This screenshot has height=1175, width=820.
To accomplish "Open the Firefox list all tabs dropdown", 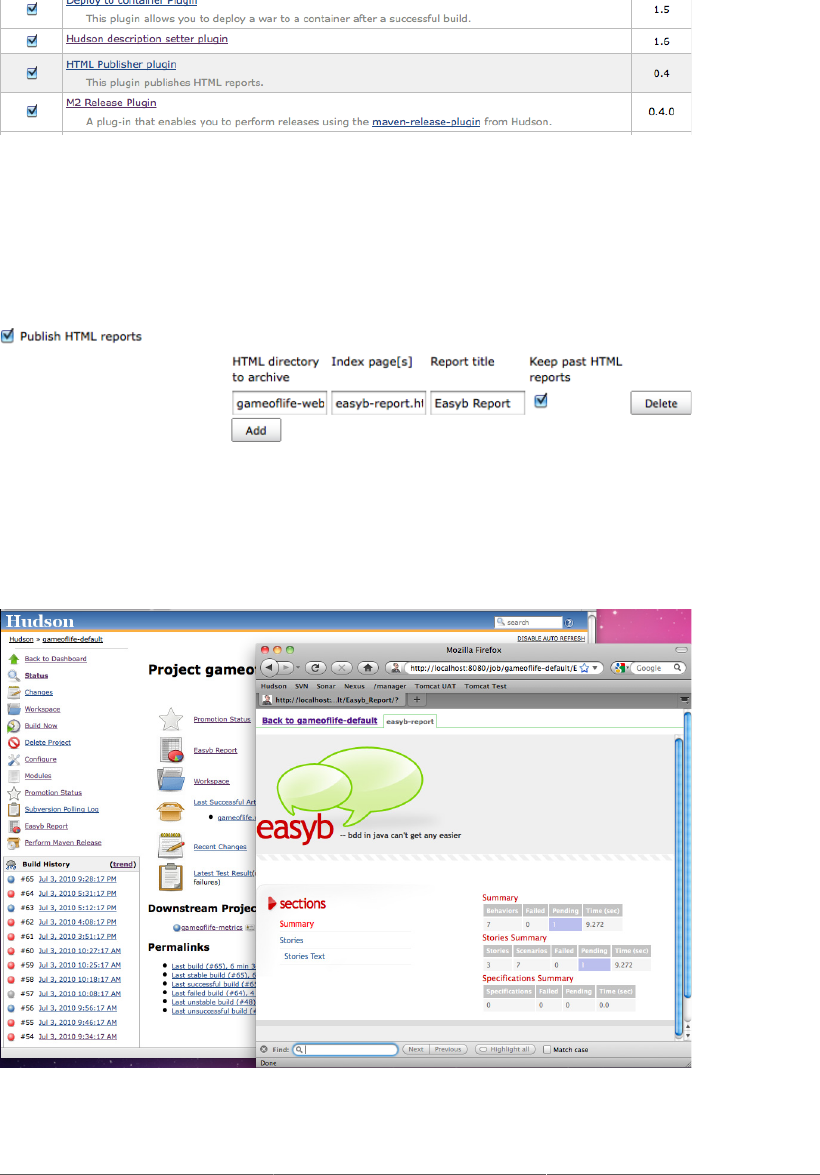I will 684,700.
